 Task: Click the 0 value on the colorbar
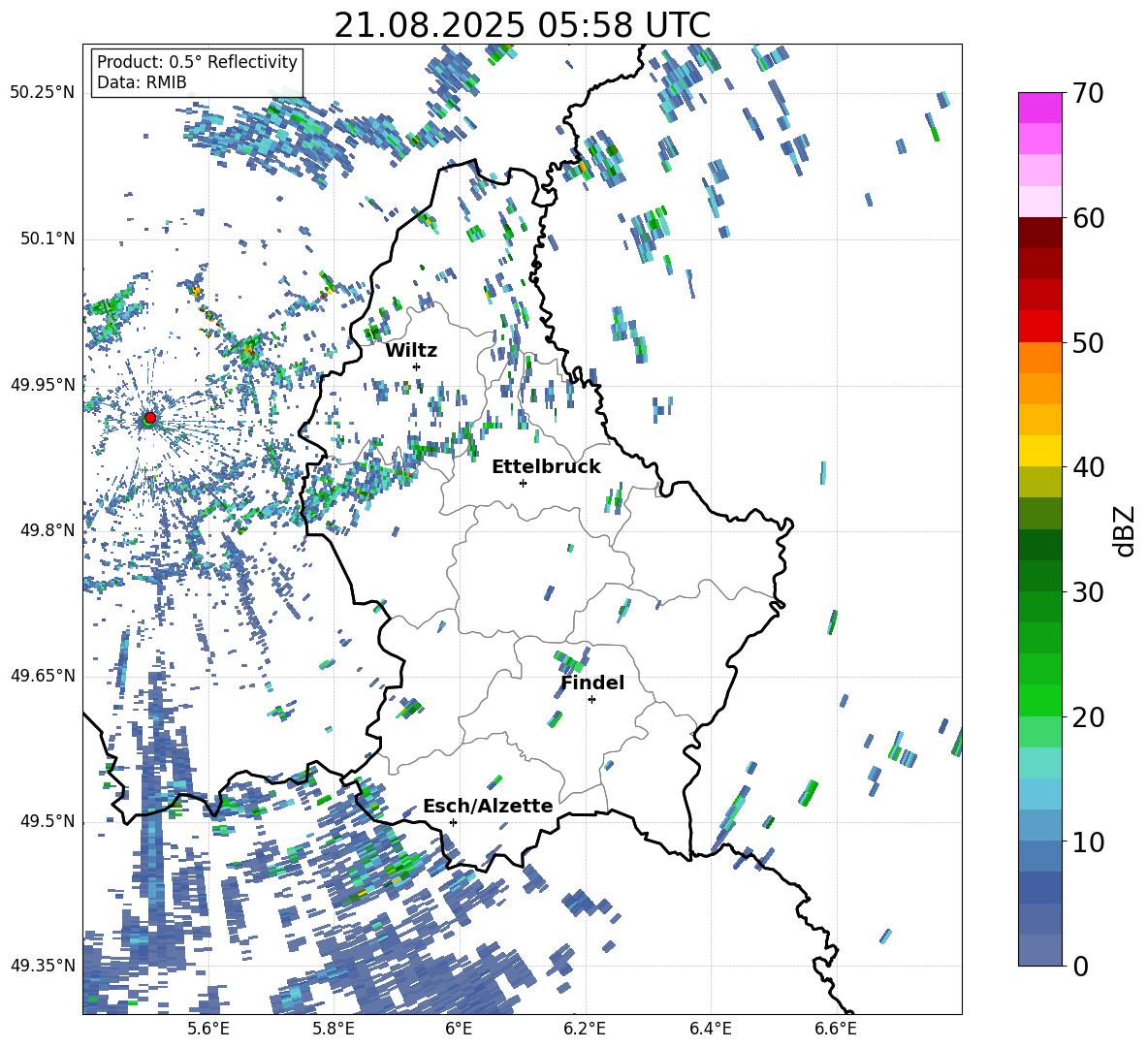[x=1080, y=966]
